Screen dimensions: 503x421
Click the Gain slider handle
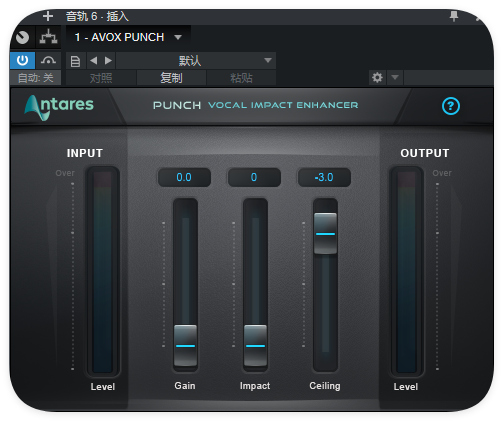pyautogui.click(x=185, y=346)
